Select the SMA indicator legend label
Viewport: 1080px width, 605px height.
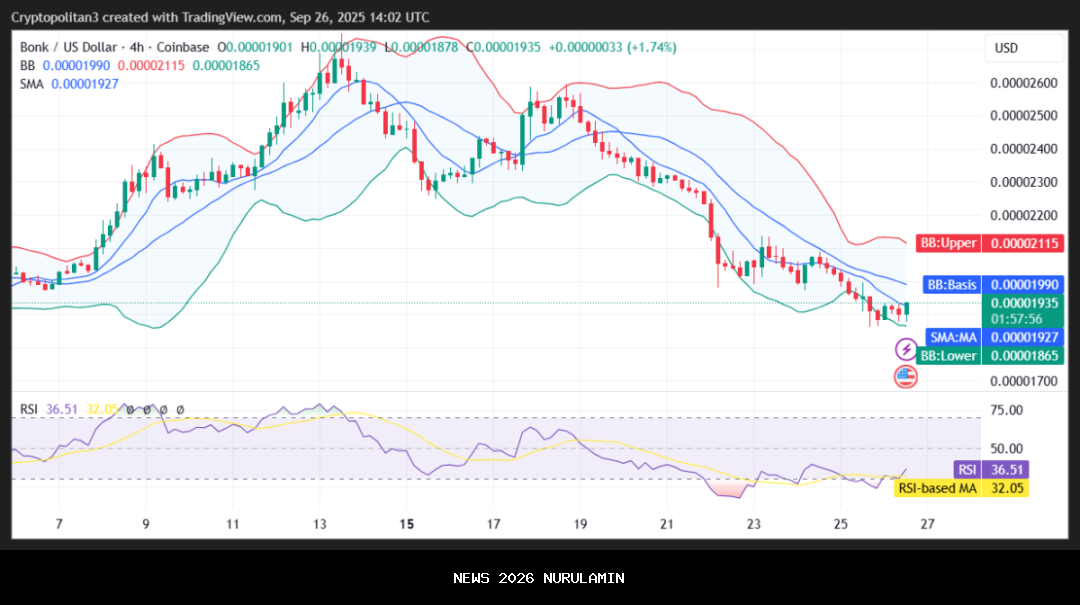(x=32, y=84)
